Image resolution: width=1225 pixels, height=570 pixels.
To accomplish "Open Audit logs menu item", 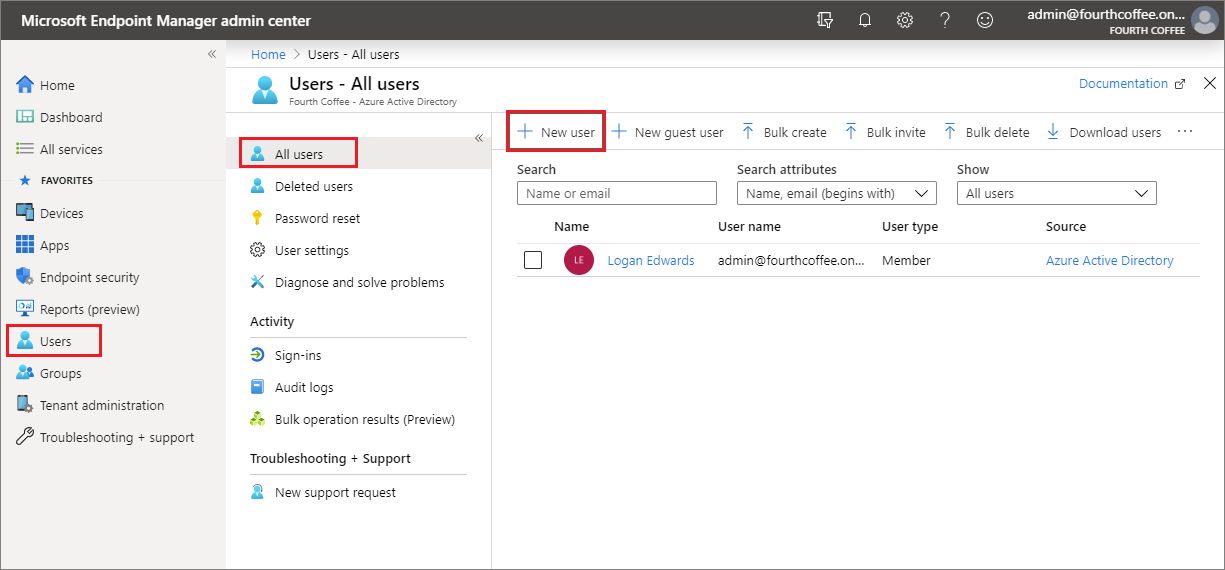I will pyautogui.click(x=304, y=387).
